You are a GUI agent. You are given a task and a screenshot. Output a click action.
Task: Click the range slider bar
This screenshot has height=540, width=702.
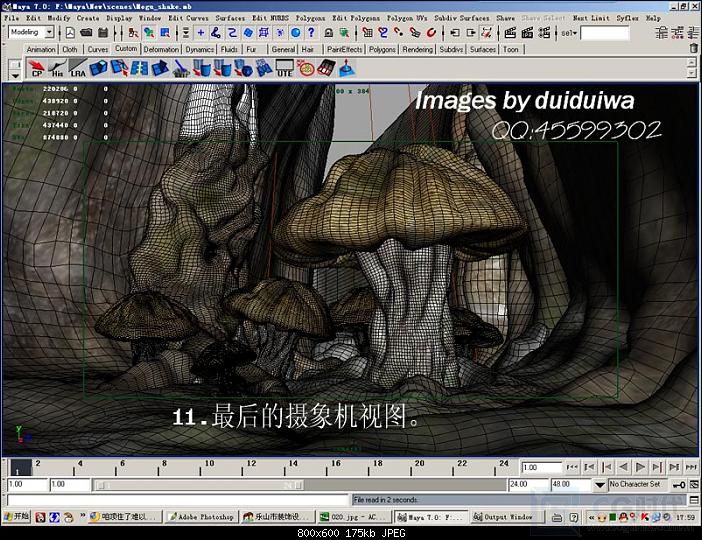[x=198, y=485]
